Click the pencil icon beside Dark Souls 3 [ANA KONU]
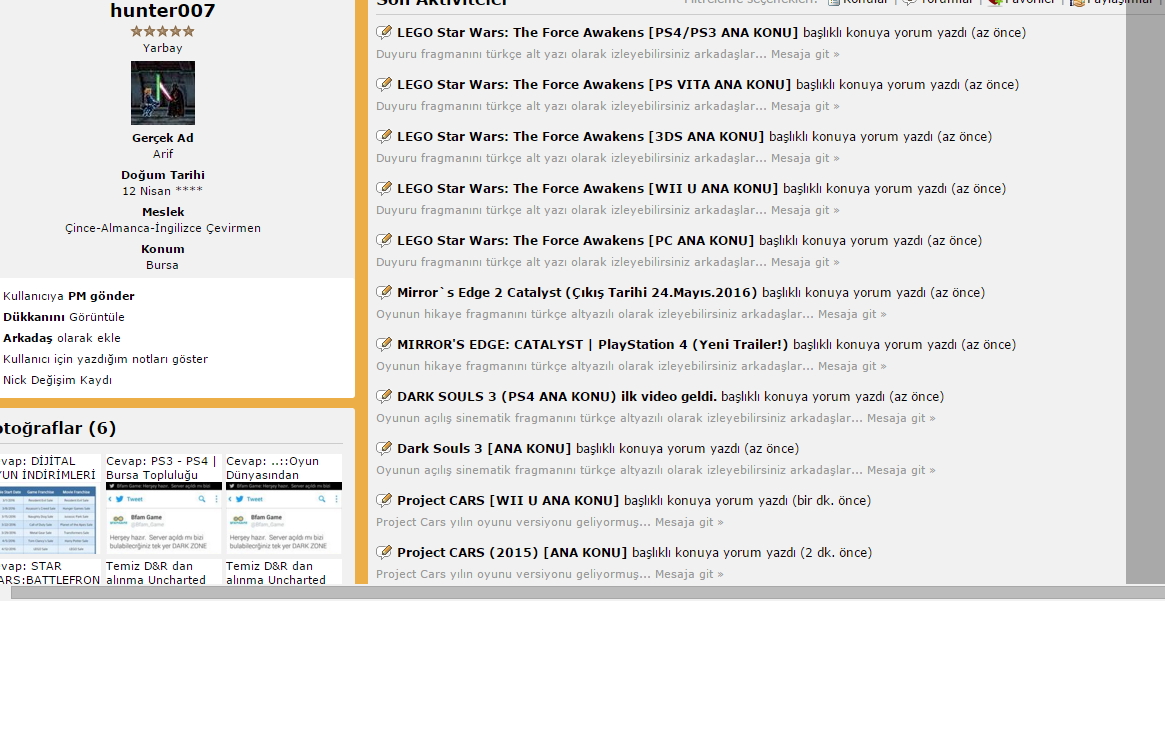Viewport: 1165px width, 731px height. coord(384,448)
